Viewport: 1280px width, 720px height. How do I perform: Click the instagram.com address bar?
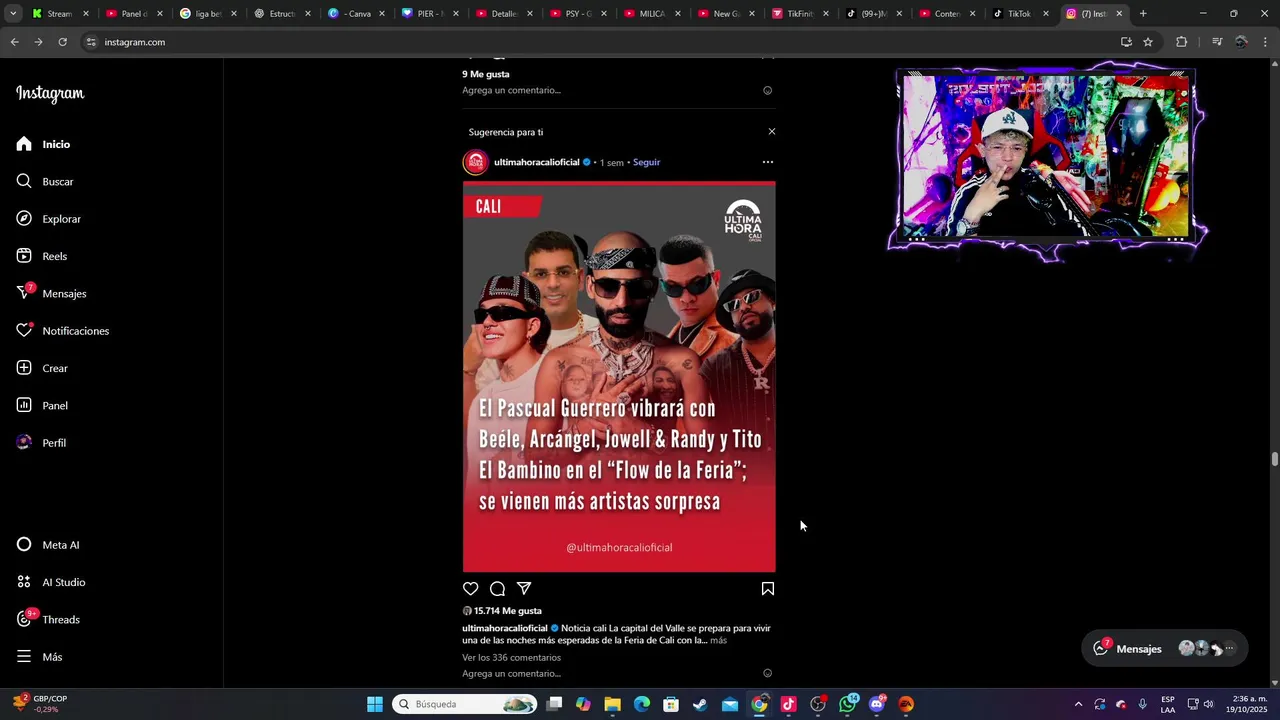click(600, 42)
